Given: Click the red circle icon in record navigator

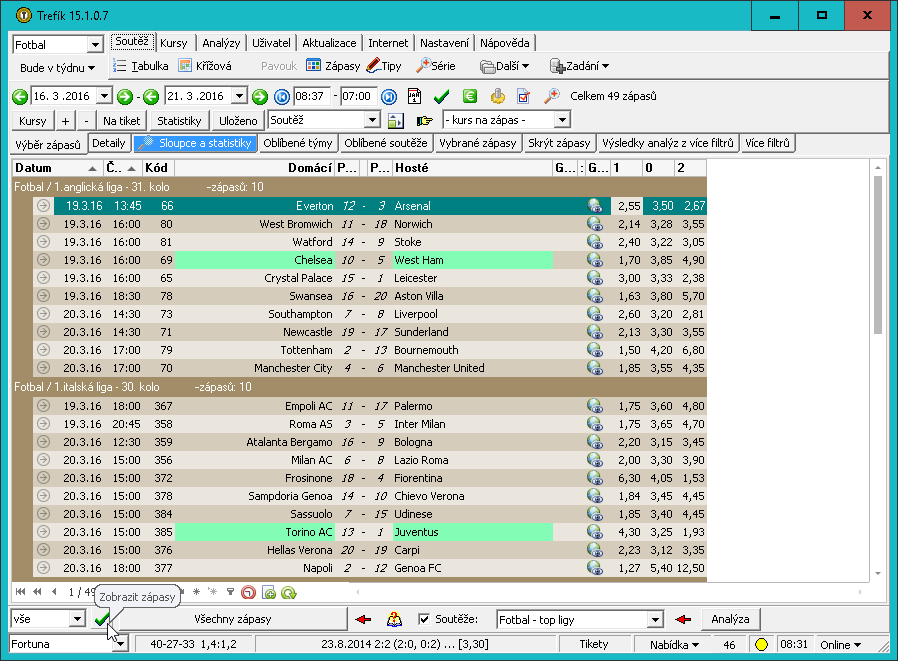Looking at the screenshot, I should pyautogui.click(x=248, y=593).
